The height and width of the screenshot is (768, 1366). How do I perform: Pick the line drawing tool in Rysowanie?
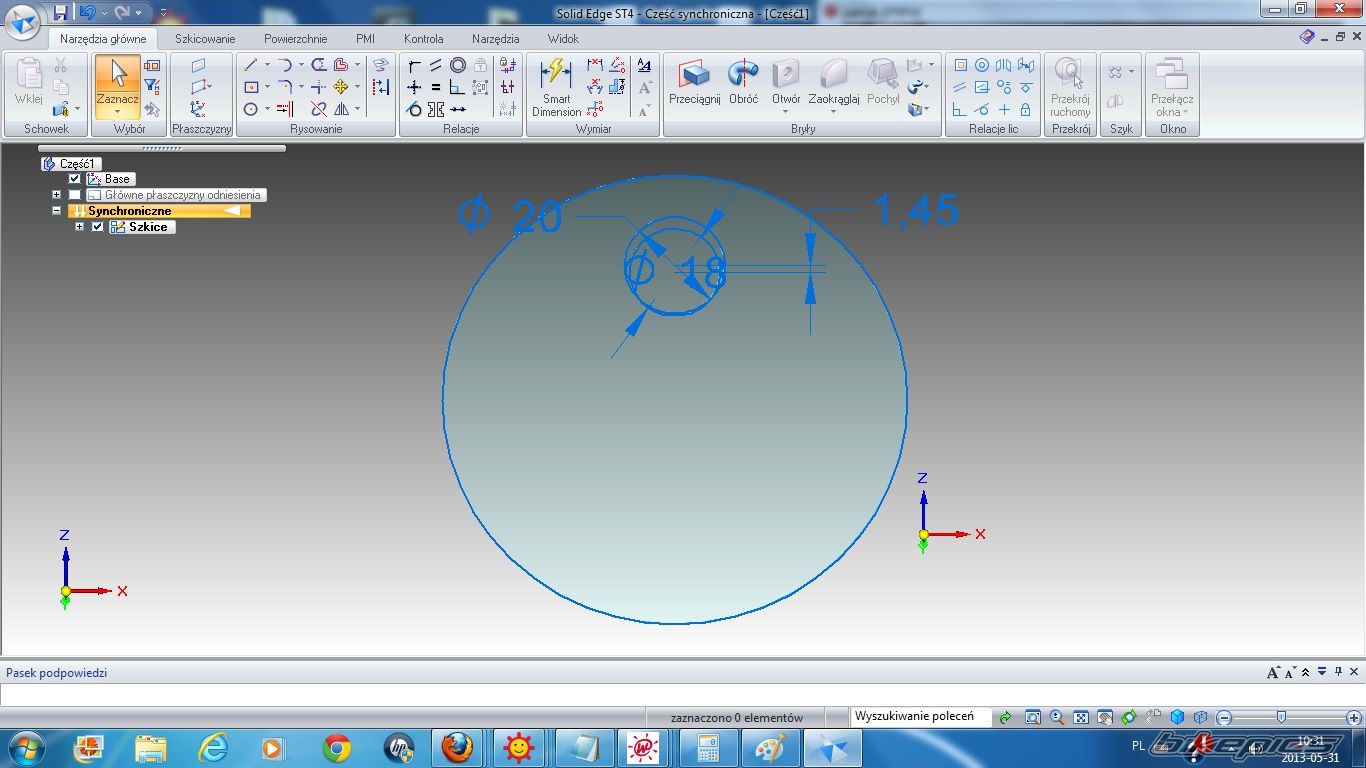(x=251, y=65)
